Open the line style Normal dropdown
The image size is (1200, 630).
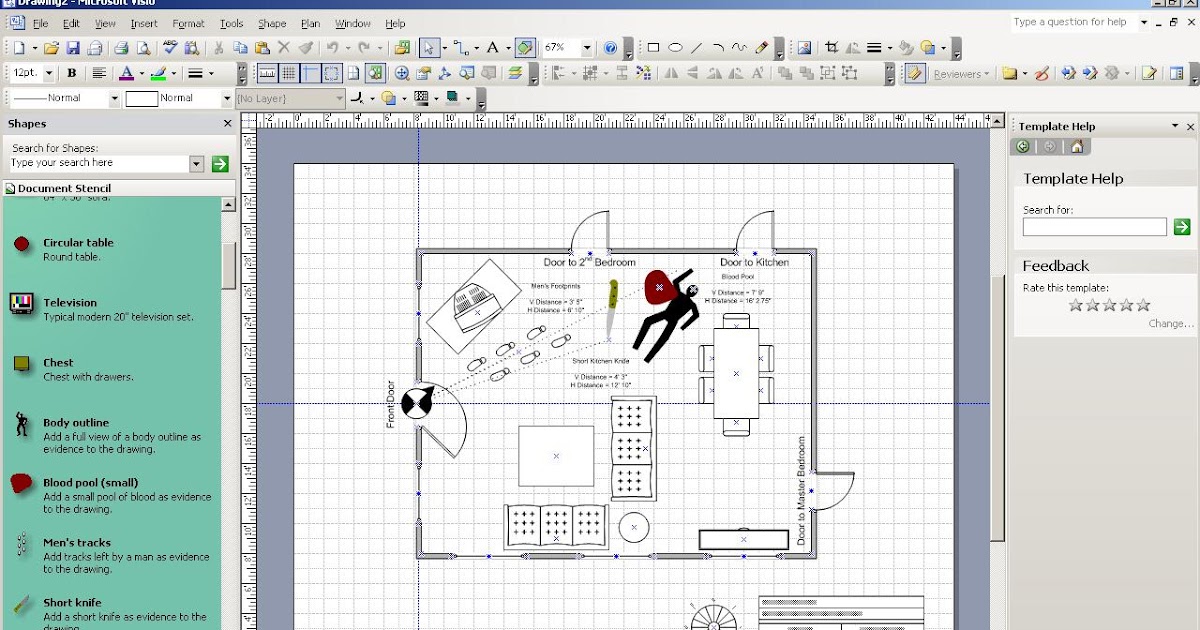click(x=114, y=99)
